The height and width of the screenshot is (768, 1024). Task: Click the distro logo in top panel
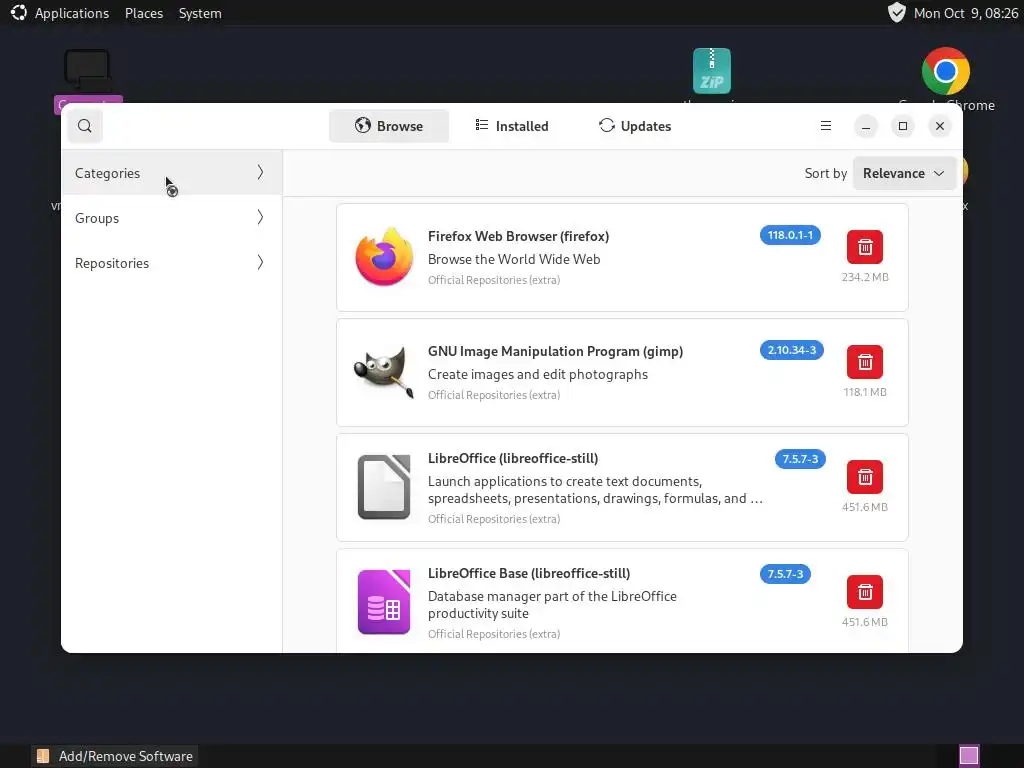tap(18, 12)
